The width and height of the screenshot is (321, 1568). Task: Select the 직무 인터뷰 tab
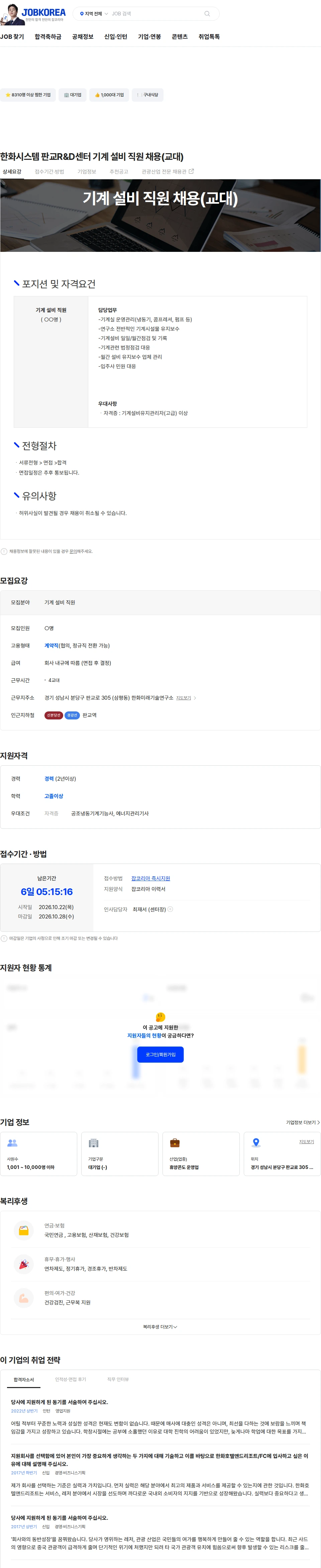[x=118, y=1379]
